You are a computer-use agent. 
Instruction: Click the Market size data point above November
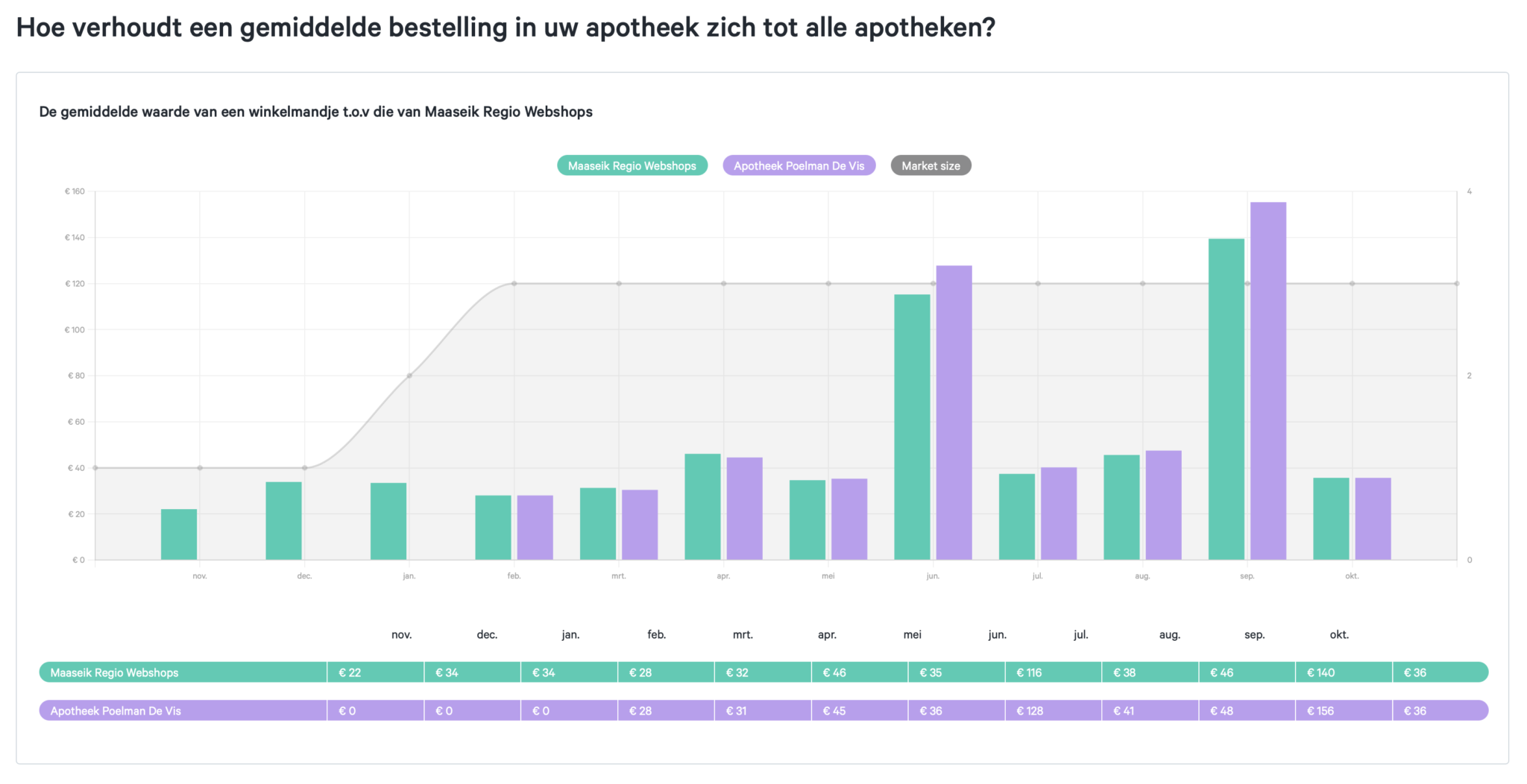point(198,467)
